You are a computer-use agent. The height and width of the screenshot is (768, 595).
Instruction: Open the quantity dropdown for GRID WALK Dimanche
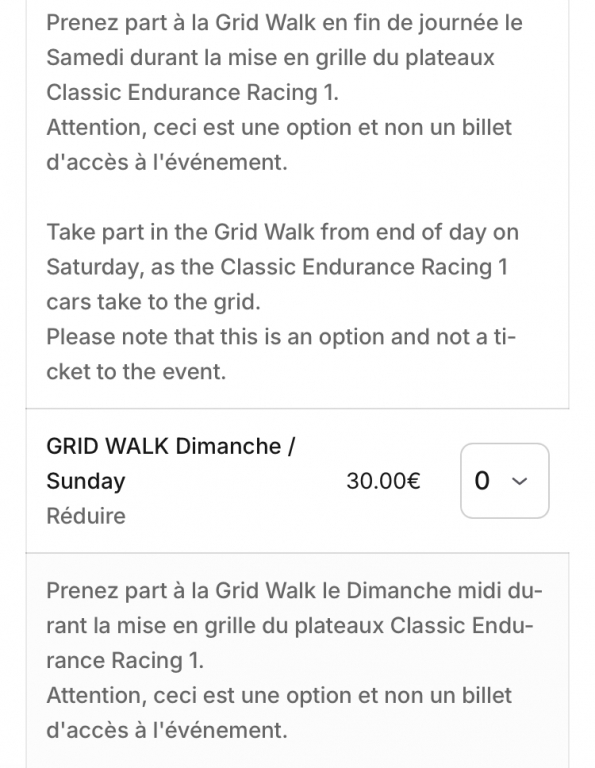[504, 480]
